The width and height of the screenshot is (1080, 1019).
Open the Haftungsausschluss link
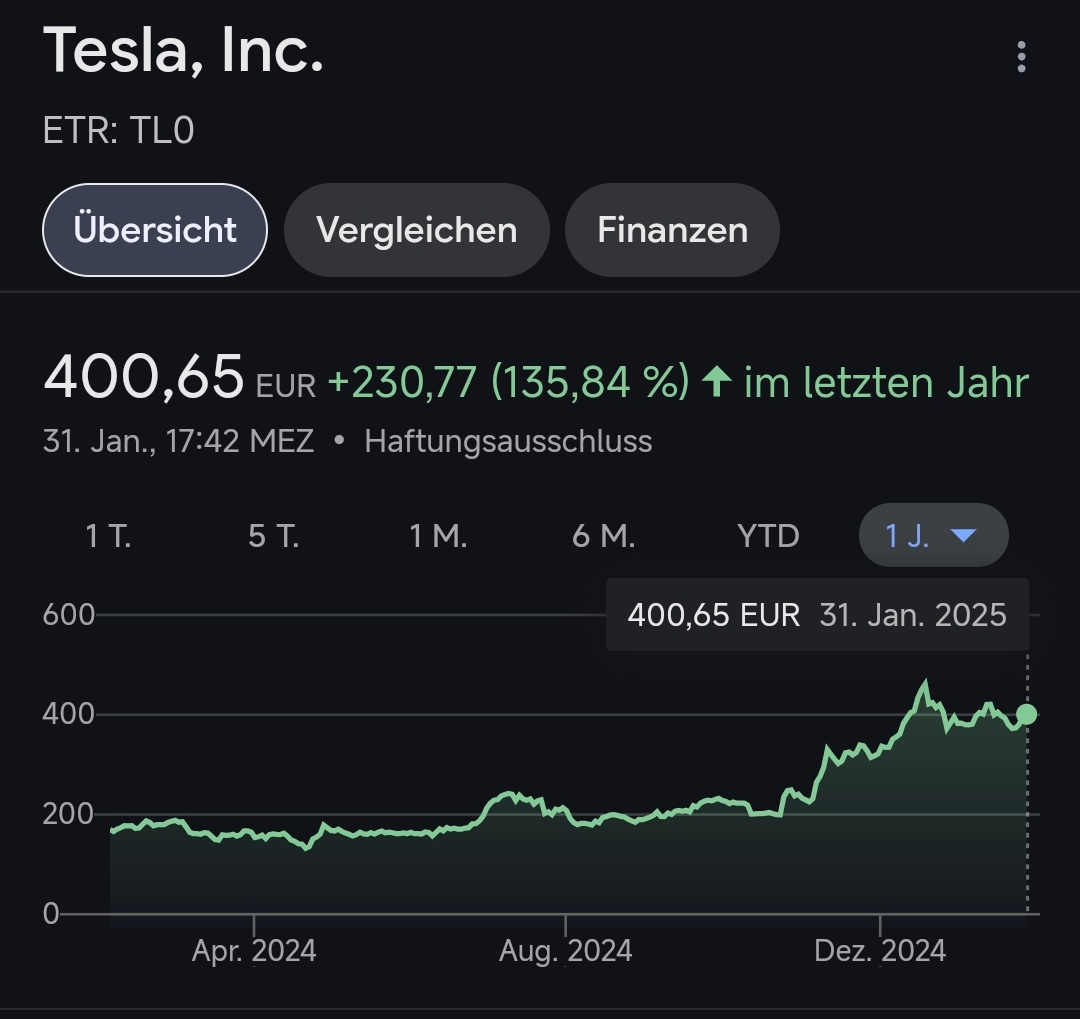point(508,441)
